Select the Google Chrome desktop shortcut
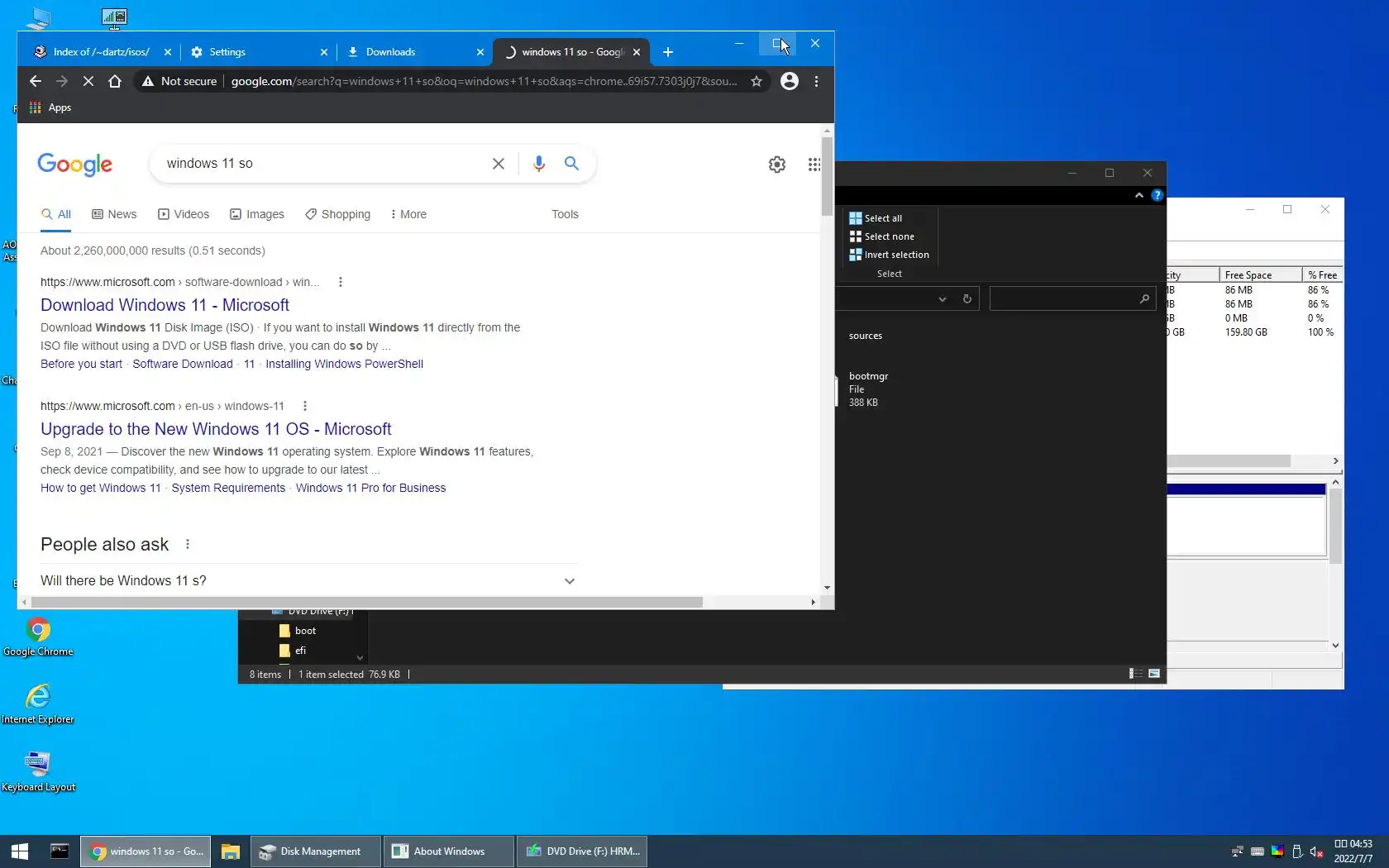Image resolution: width=1389 pixels, height=868 pixels. pos(38,637)
